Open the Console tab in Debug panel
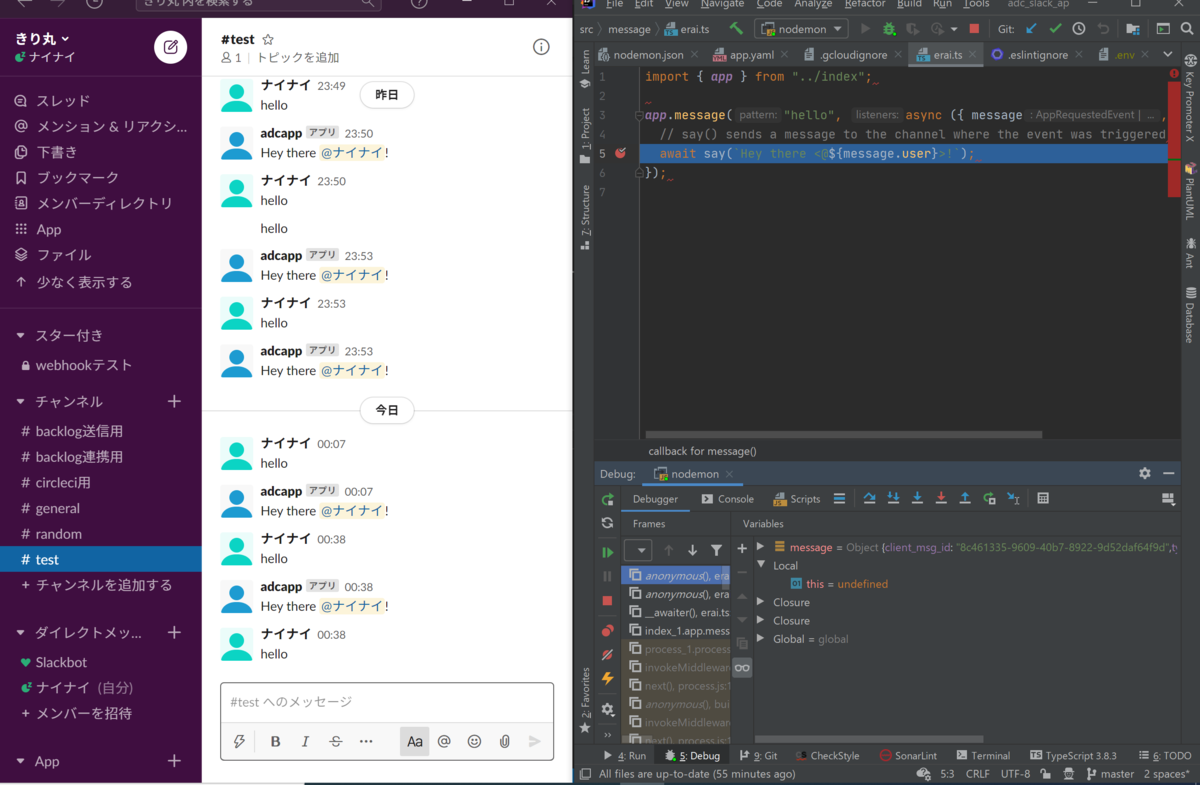This screenshot has height=785, width=1200. click(727, 499)
